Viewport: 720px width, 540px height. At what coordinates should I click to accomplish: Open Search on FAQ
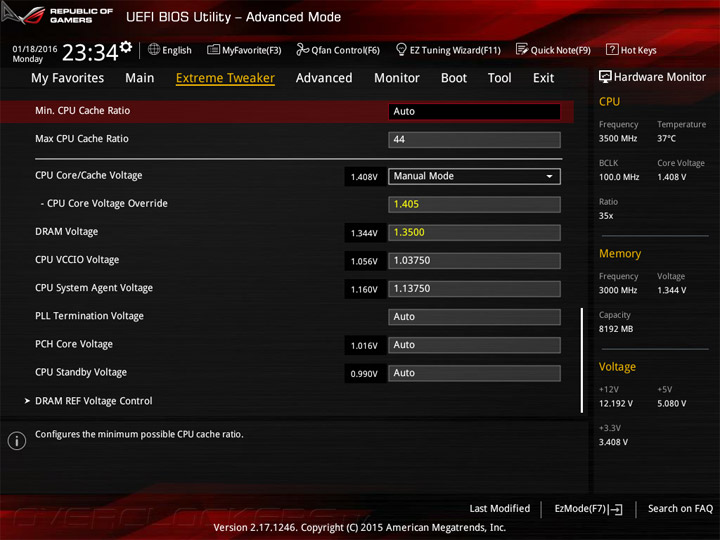(680, 509)
